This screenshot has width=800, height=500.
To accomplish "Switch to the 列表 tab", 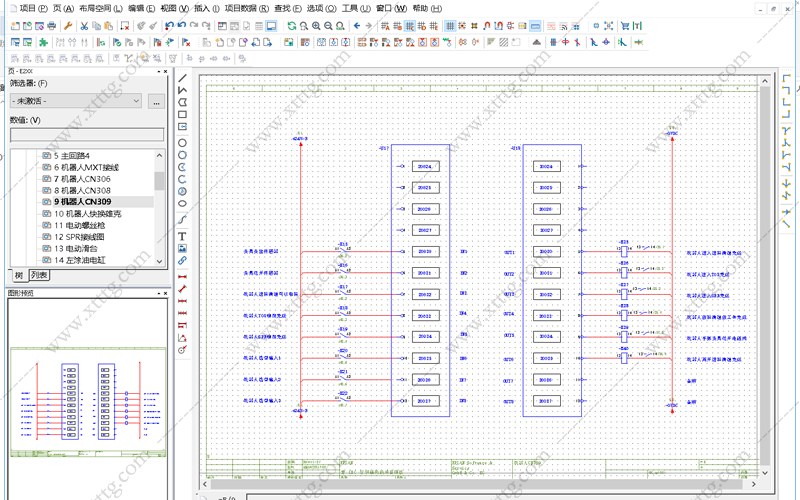I will pos(39,275).
